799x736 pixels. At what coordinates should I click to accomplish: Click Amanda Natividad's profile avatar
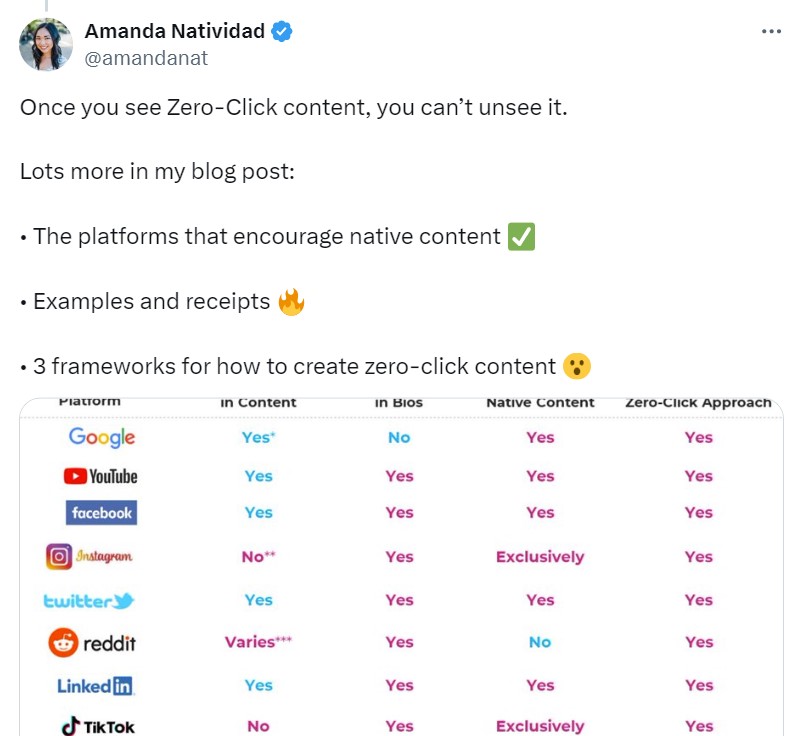(46, 45)
